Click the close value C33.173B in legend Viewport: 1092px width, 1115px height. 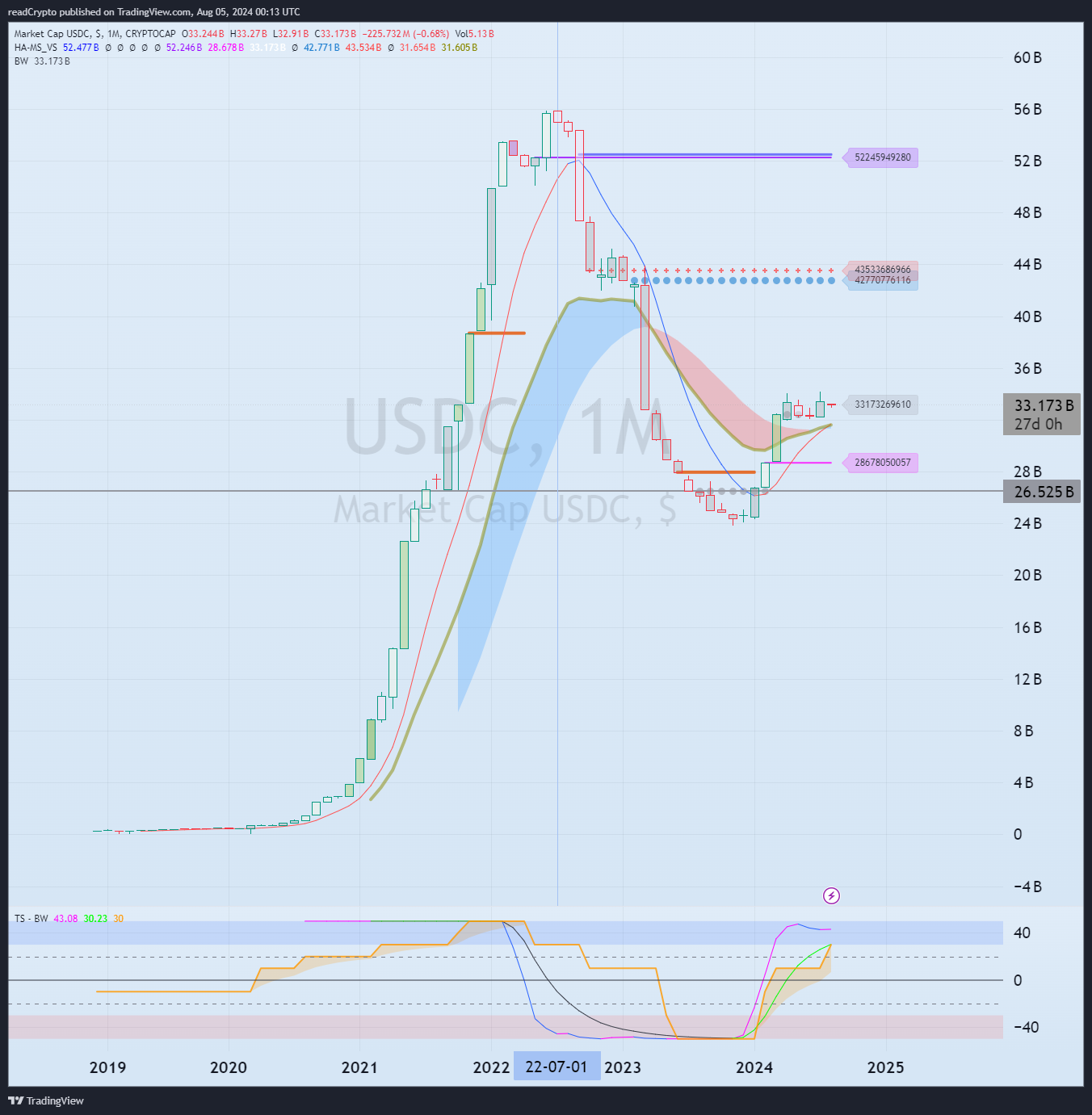[x=335, y=34]
